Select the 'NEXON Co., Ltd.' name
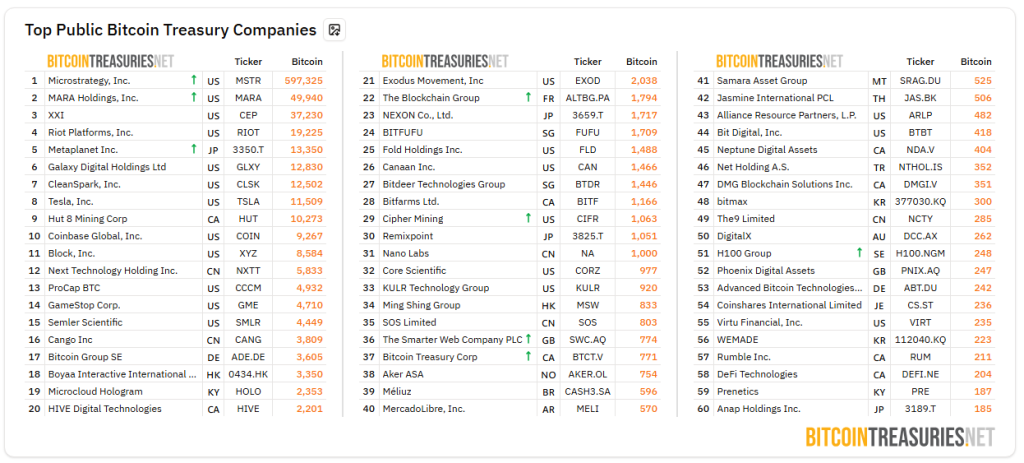The image size is (1024, 463). pyautogui.click(x=418, y=115)
